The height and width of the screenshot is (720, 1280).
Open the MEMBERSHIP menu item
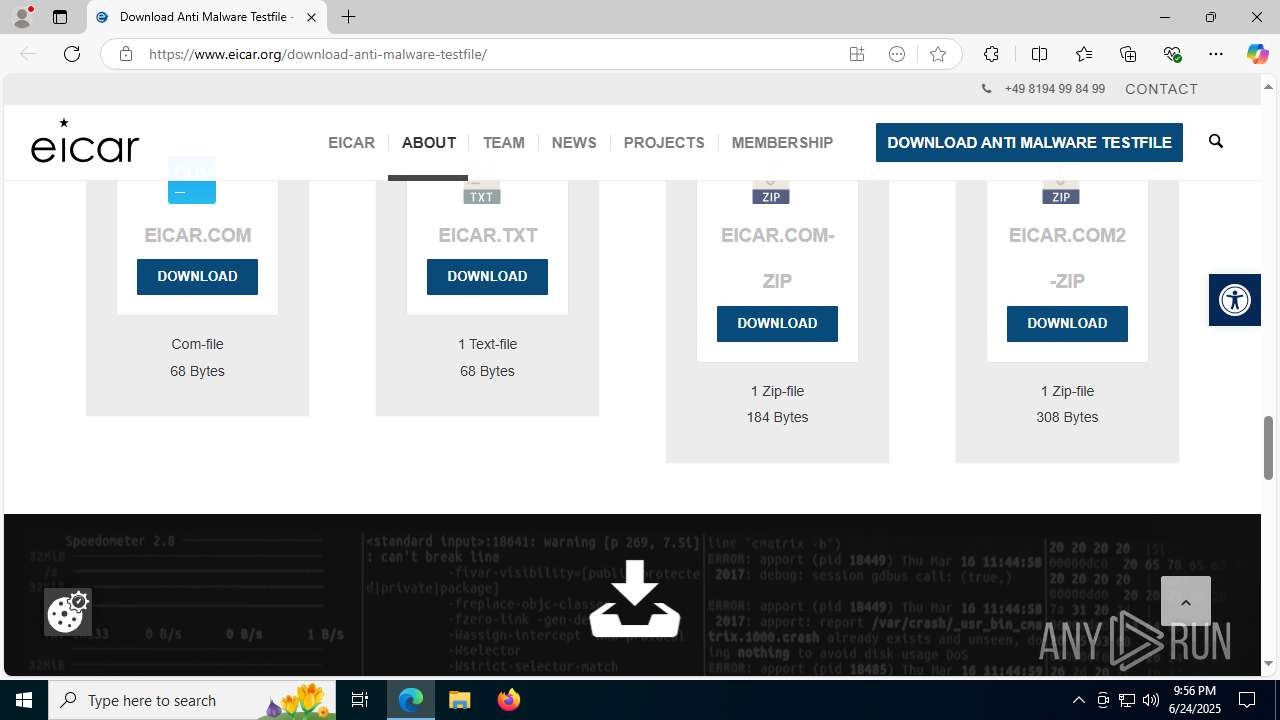click(x=782, y=143)
